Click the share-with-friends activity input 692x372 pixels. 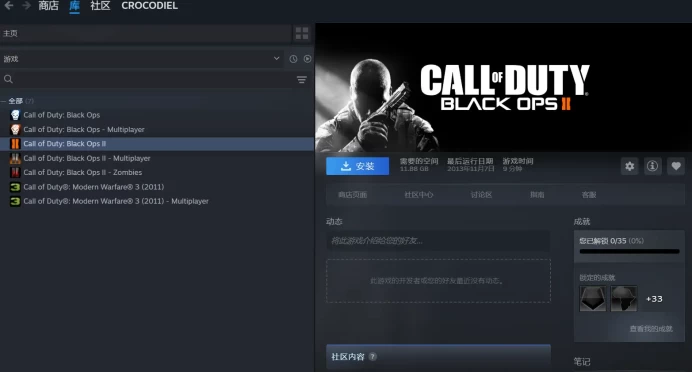438,240
